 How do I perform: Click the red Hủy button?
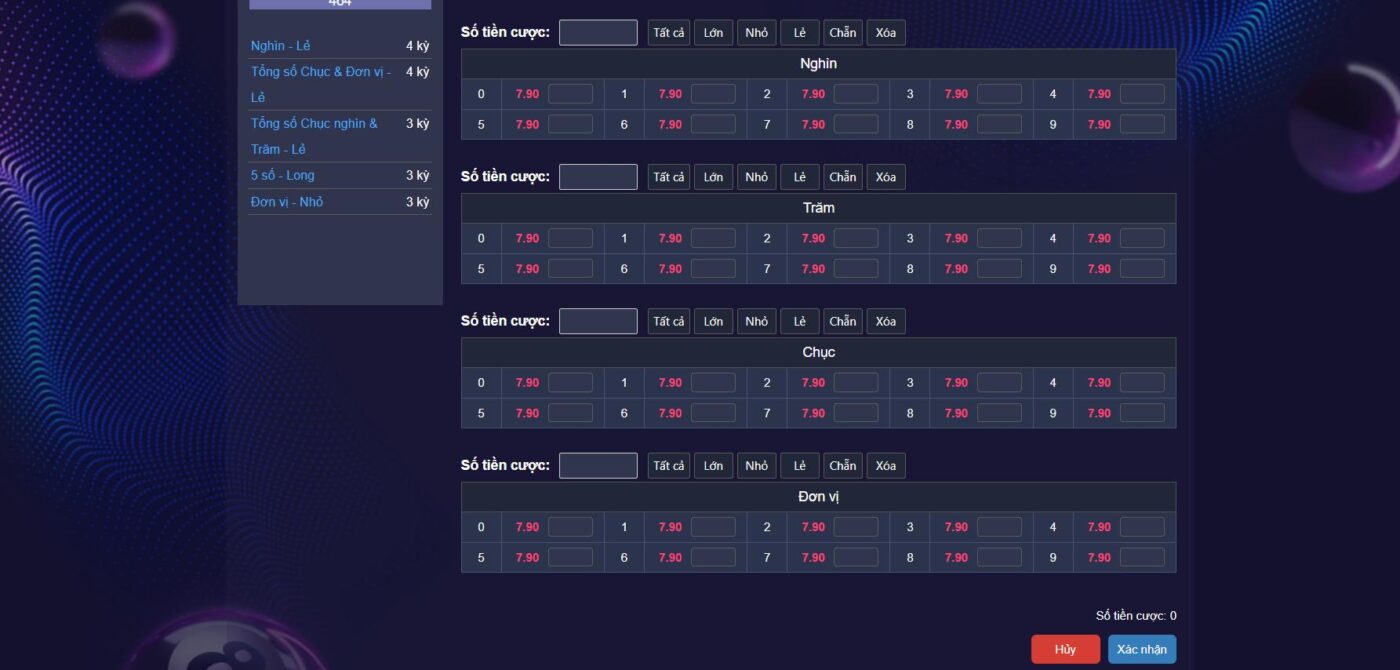coord(1065,649)
